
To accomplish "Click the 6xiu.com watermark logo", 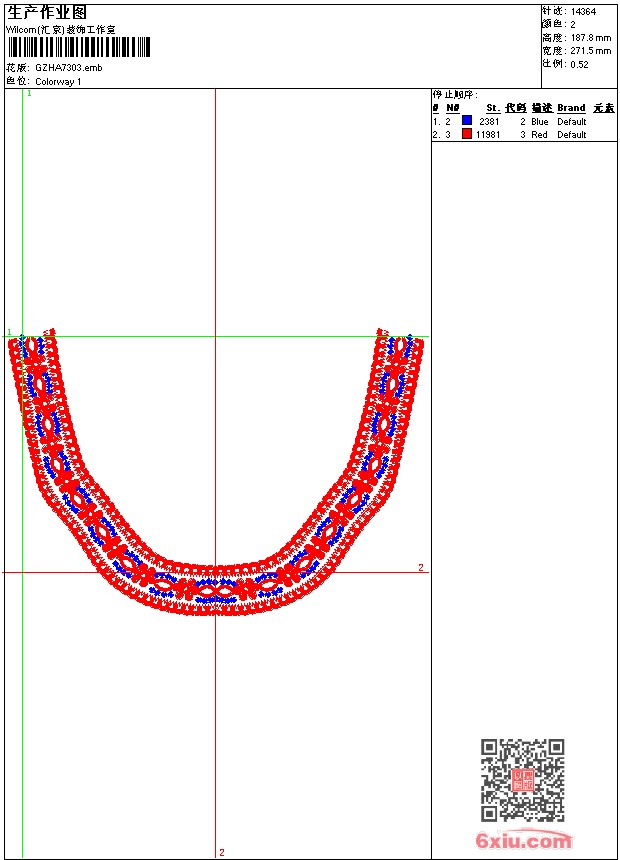I will [524, 842].
